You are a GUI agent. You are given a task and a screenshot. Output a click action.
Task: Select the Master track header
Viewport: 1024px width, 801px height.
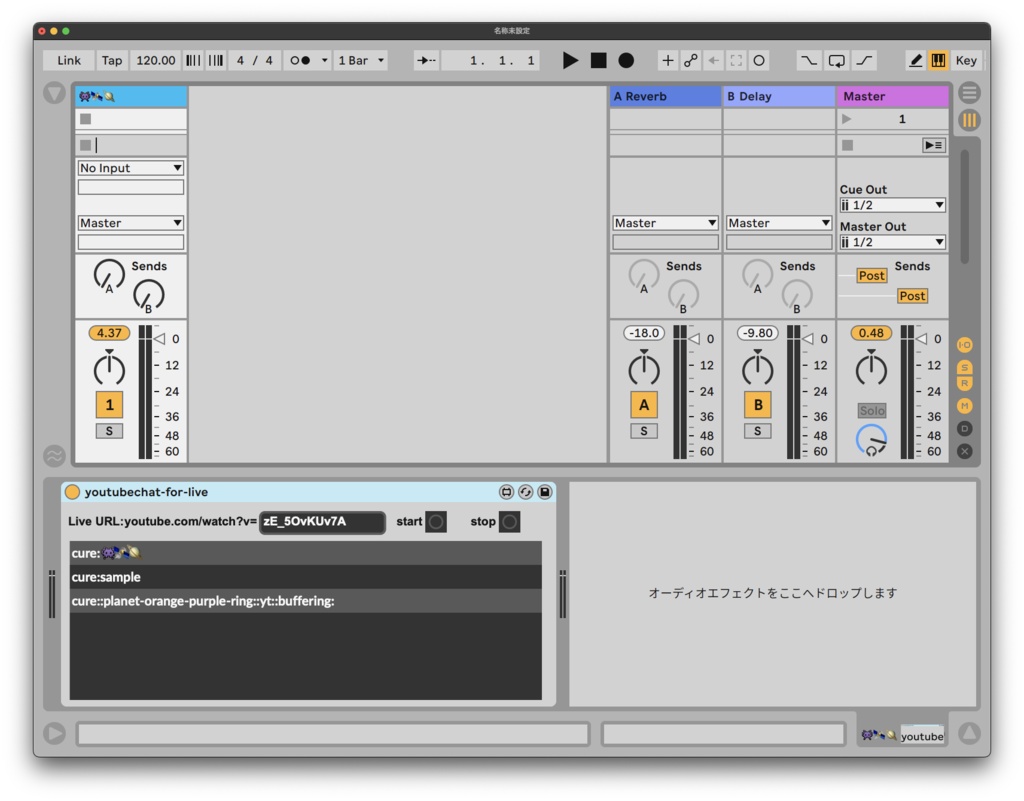pos(892,97)
